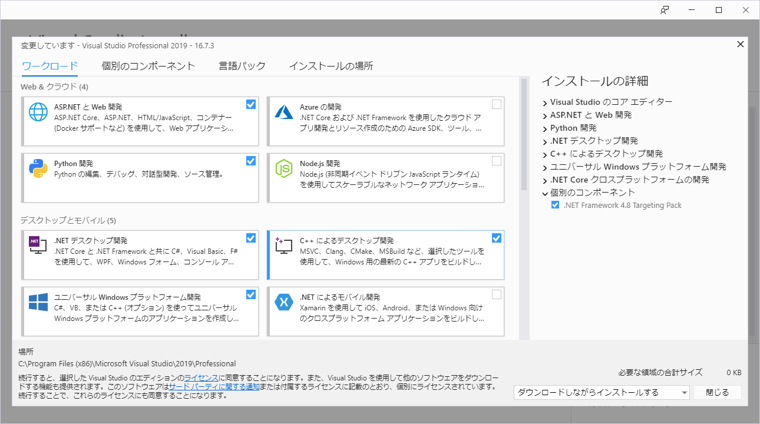
Task: Open the 言語パック tab
Action: click(242, 66)
